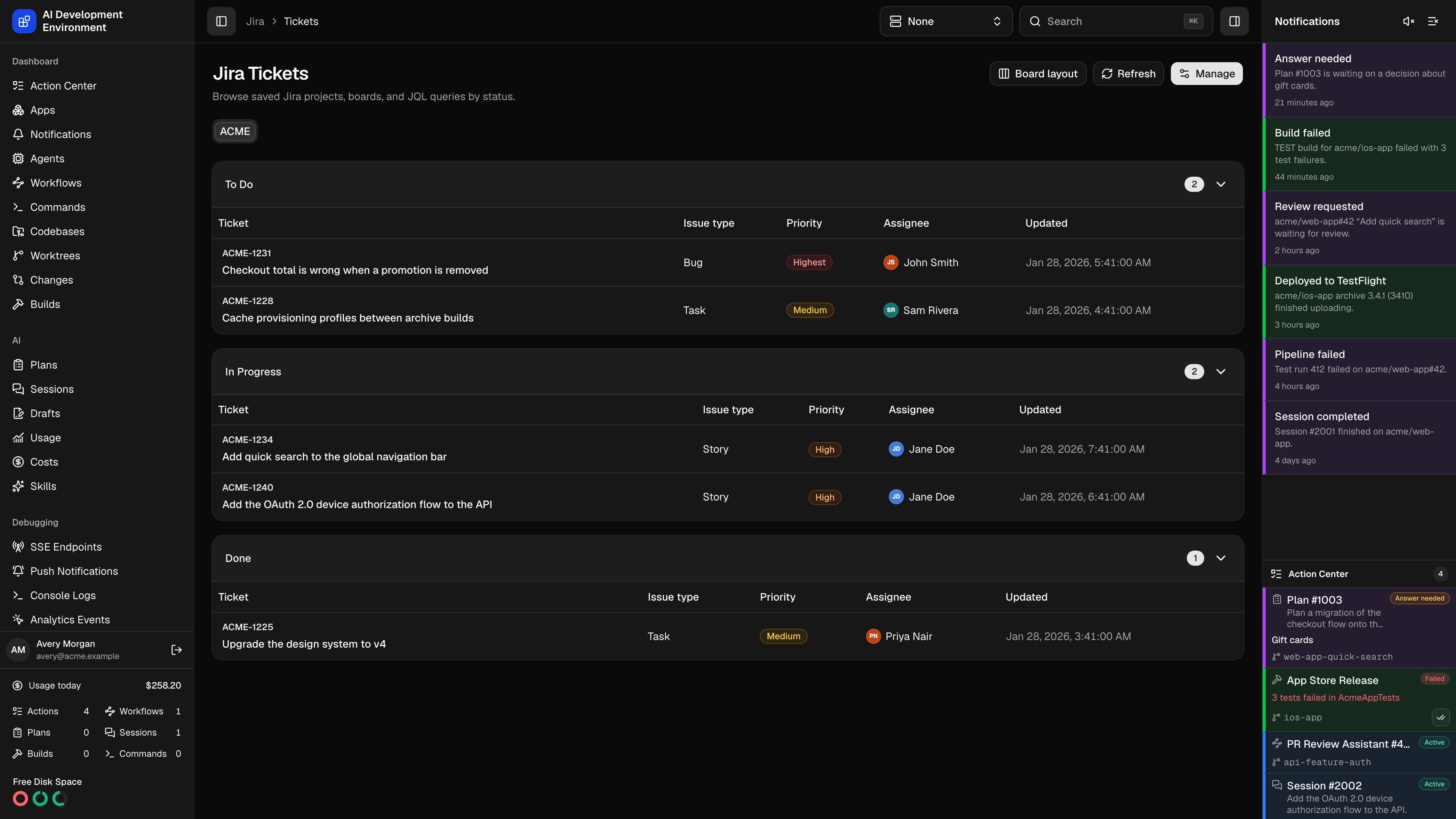This screenshot has width=1456, height=819.
Task: Click the Costs dollar icon
Action: point(18,462)
